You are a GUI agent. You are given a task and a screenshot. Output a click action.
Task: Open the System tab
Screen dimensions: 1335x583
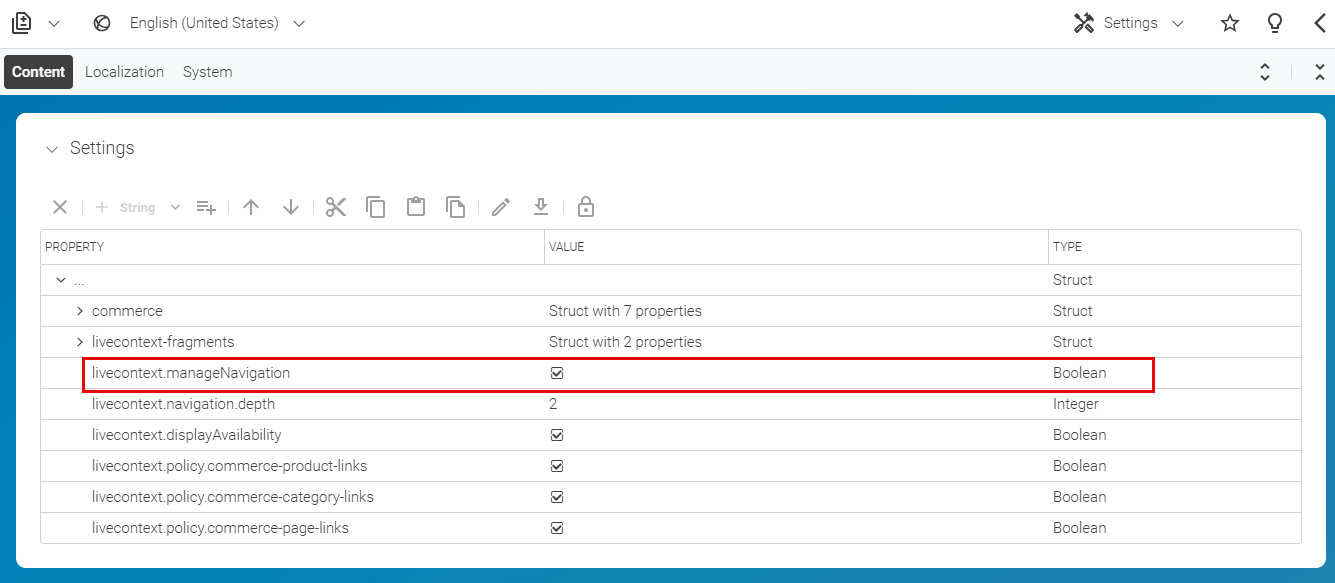(x=207, y=71)
